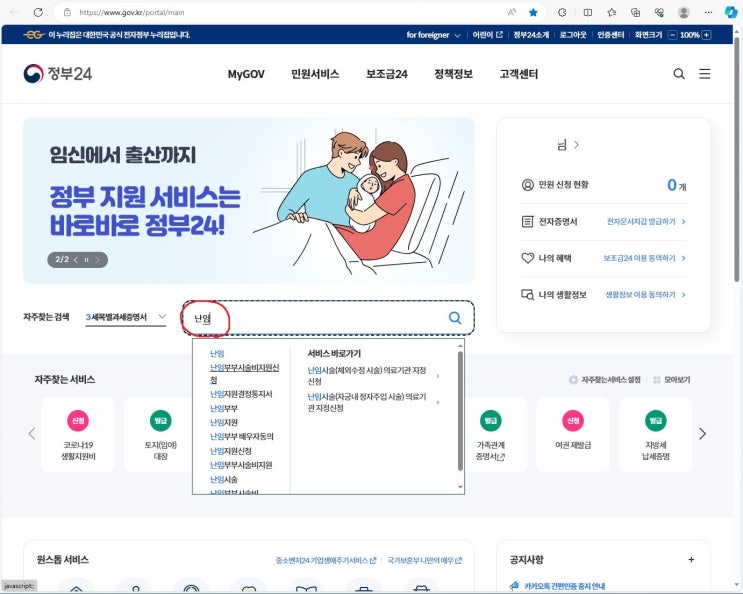Click 인증센터 link
This screenshot has height=594, width=743.
click(610, 35)
